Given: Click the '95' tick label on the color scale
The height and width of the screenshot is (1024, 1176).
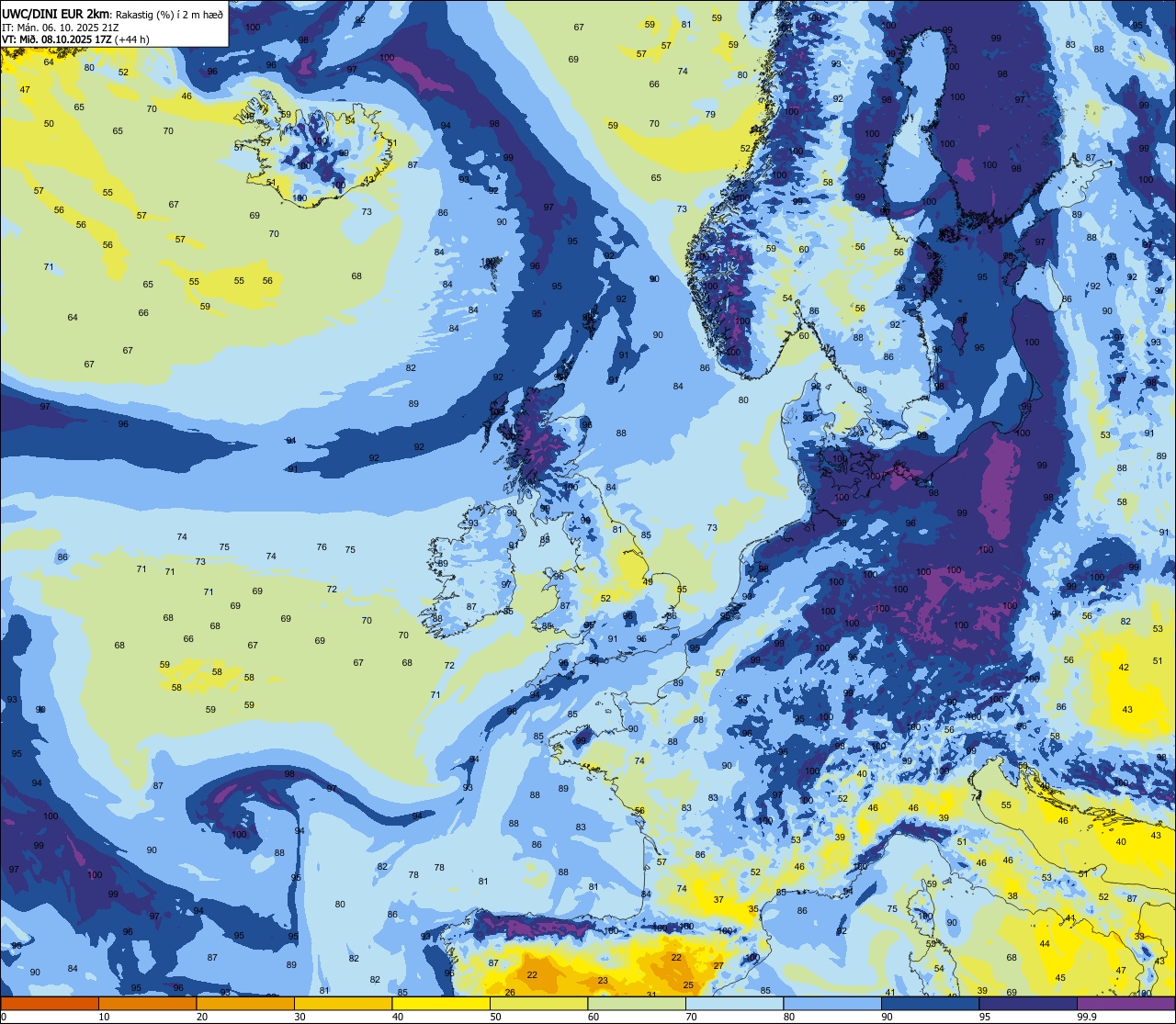Looking at the screenshot, I should [985, 1017].
